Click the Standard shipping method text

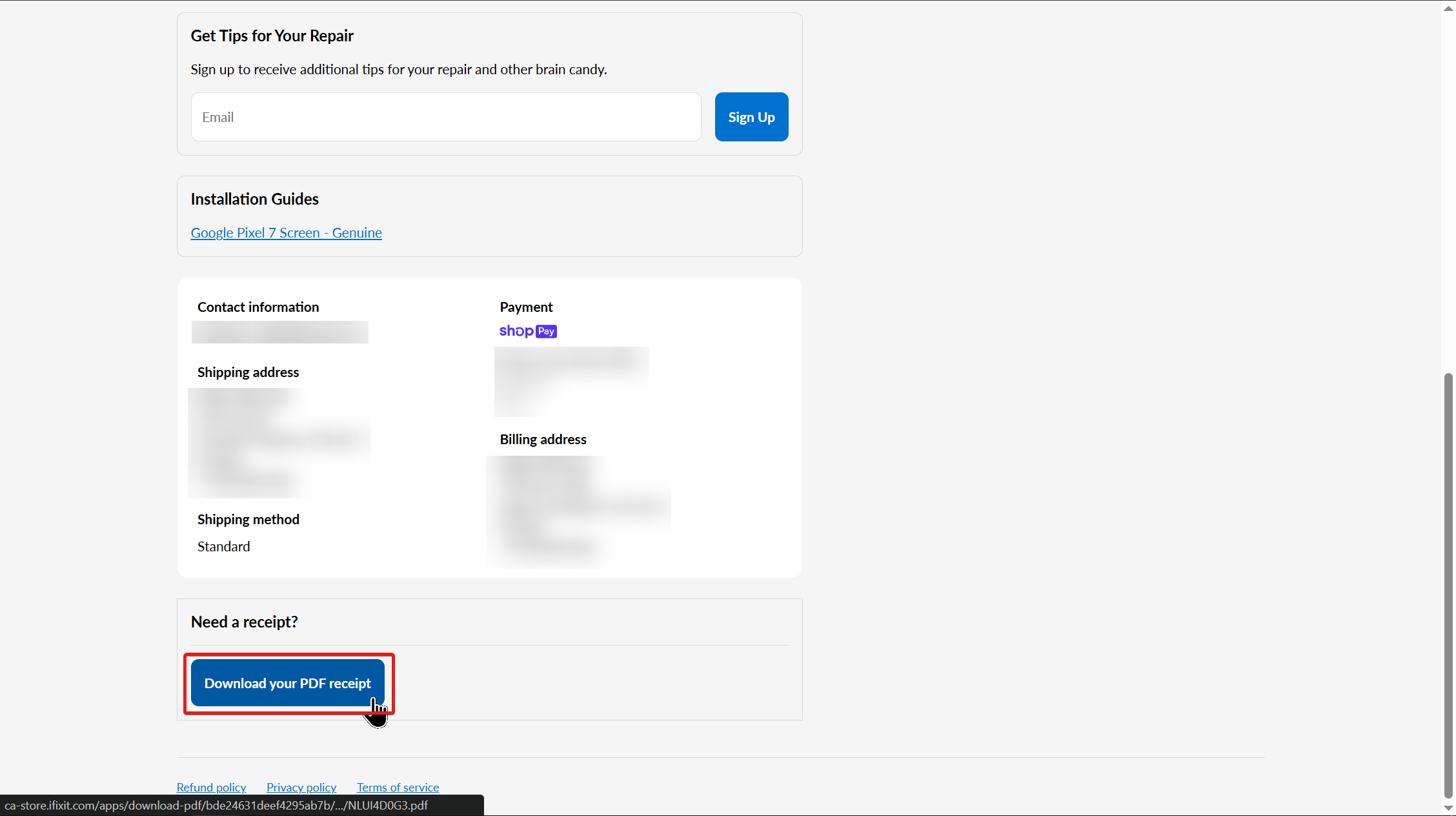pos(223,547)
